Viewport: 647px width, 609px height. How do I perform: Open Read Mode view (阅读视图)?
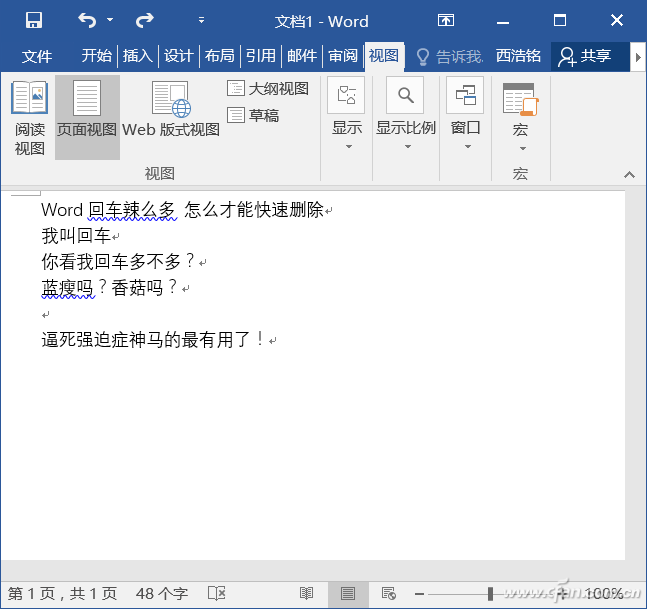tap(30, 118)
